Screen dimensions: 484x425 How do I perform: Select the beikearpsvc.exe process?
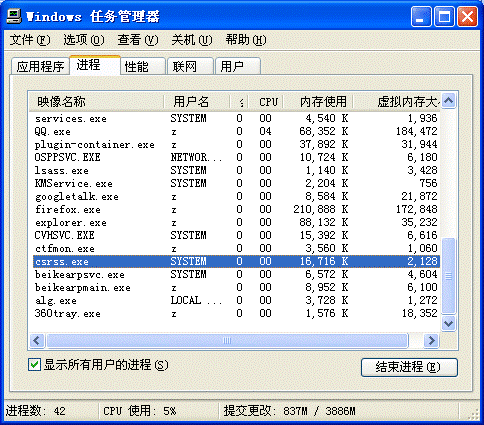tap(236, 274)
